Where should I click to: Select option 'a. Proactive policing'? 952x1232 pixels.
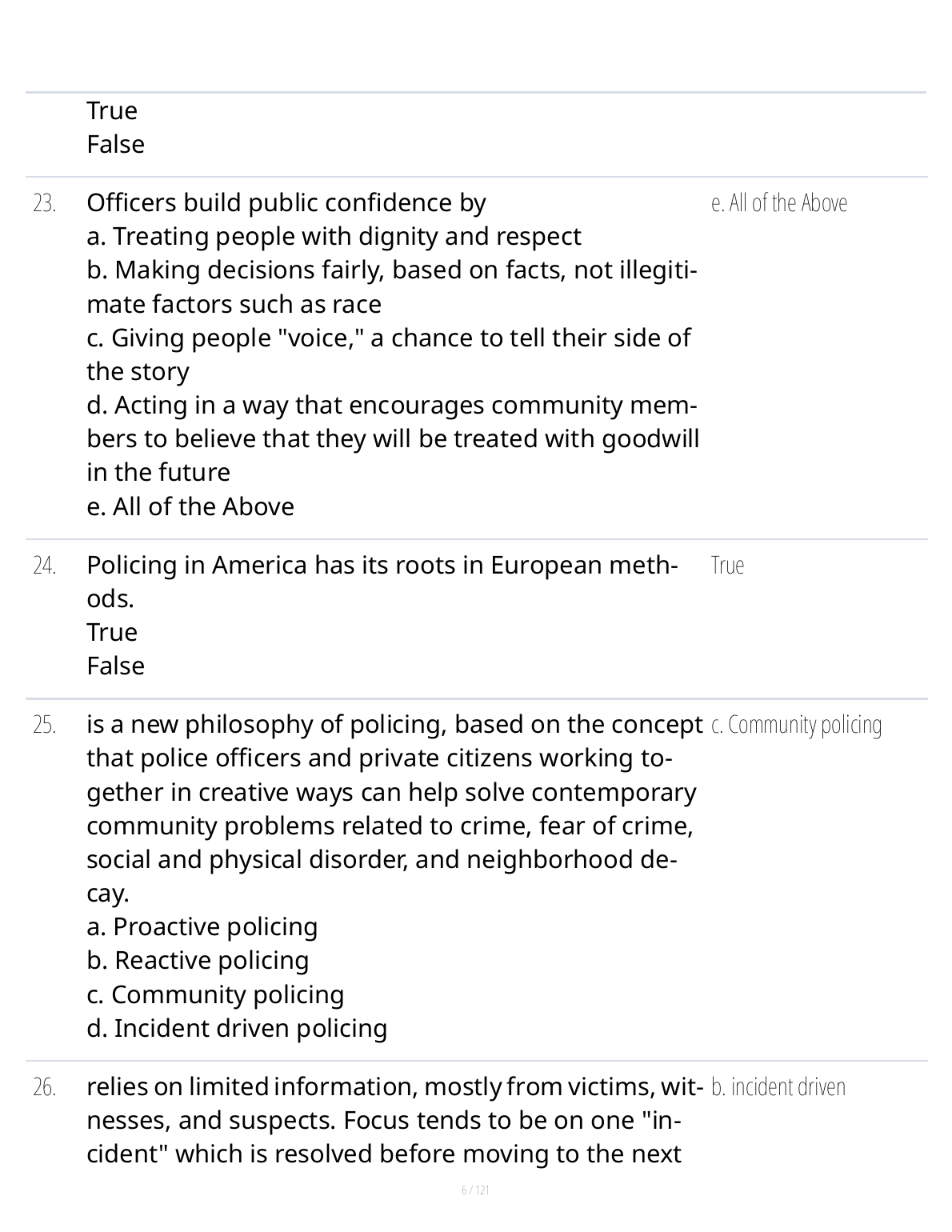pos(202,927)
